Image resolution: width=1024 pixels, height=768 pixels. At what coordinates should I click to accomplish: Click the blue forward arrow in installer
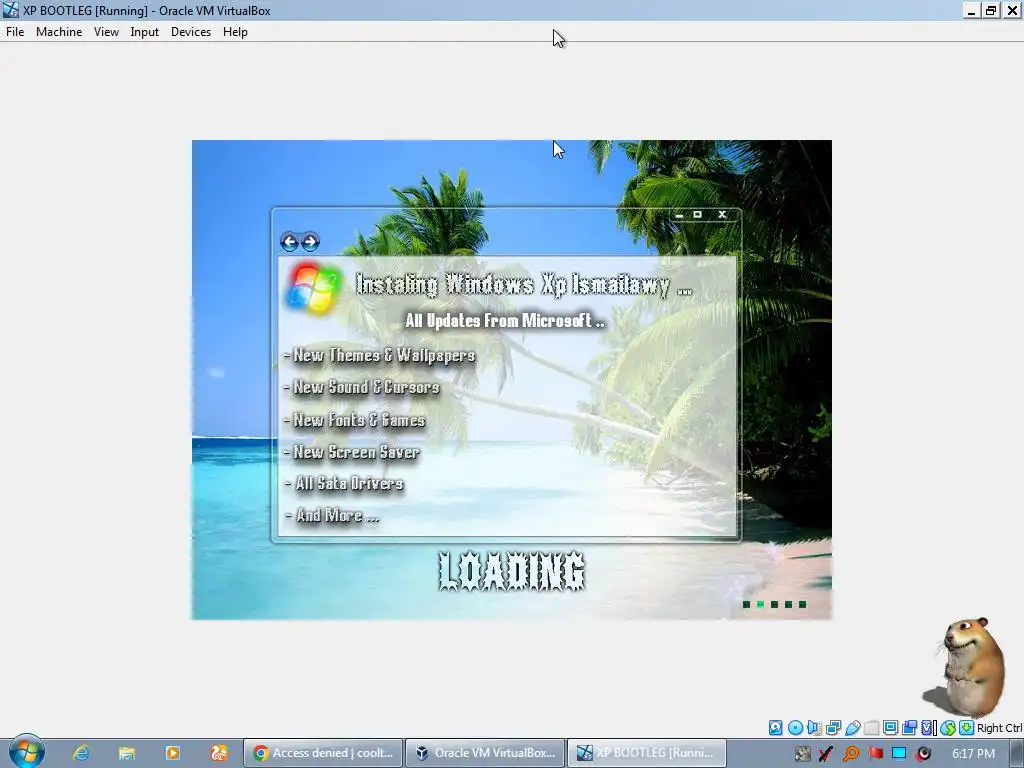(x=310, y=242)
